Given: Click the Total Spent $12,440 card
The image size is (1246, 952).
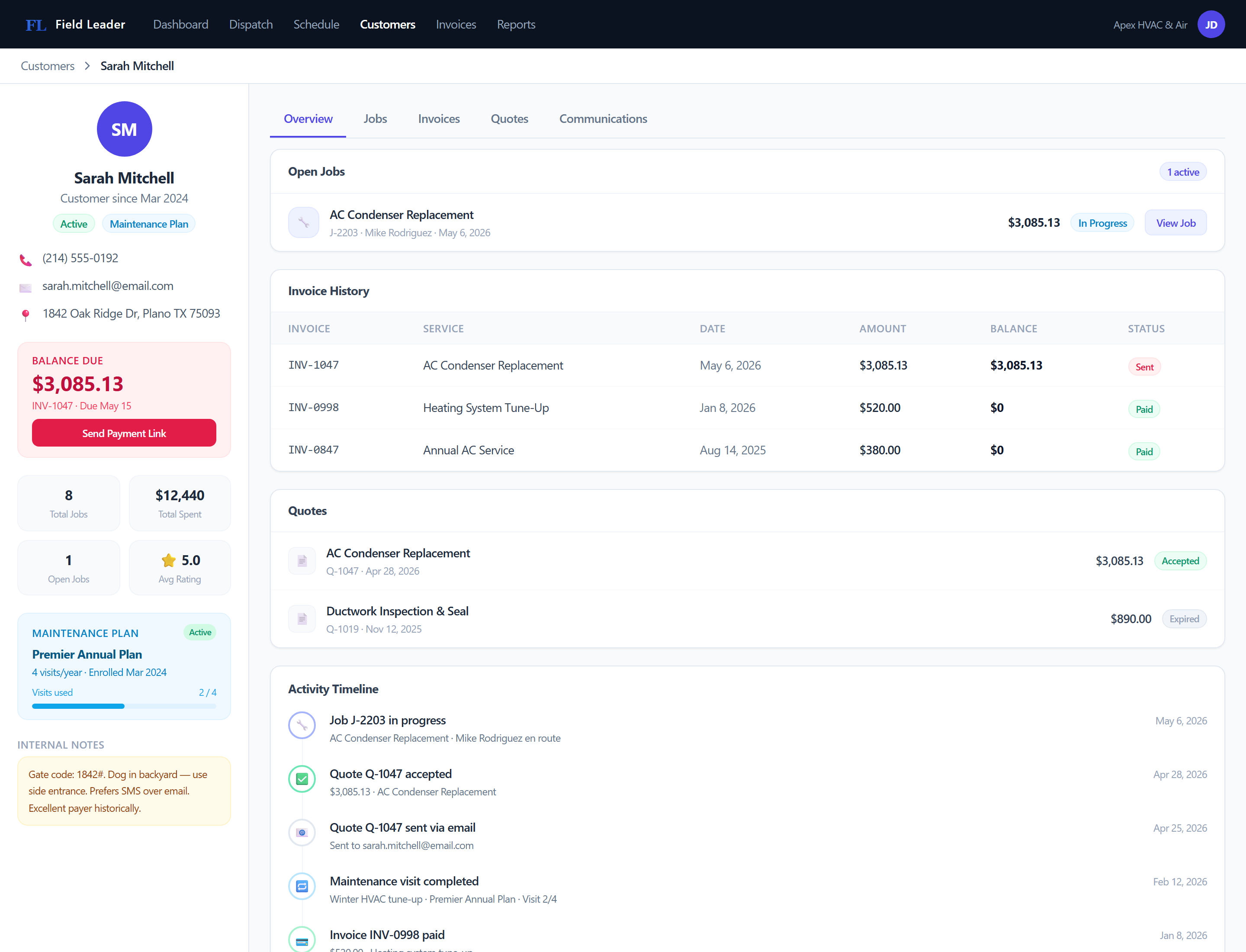Looking at the screenshot, I should click(180, 503).
